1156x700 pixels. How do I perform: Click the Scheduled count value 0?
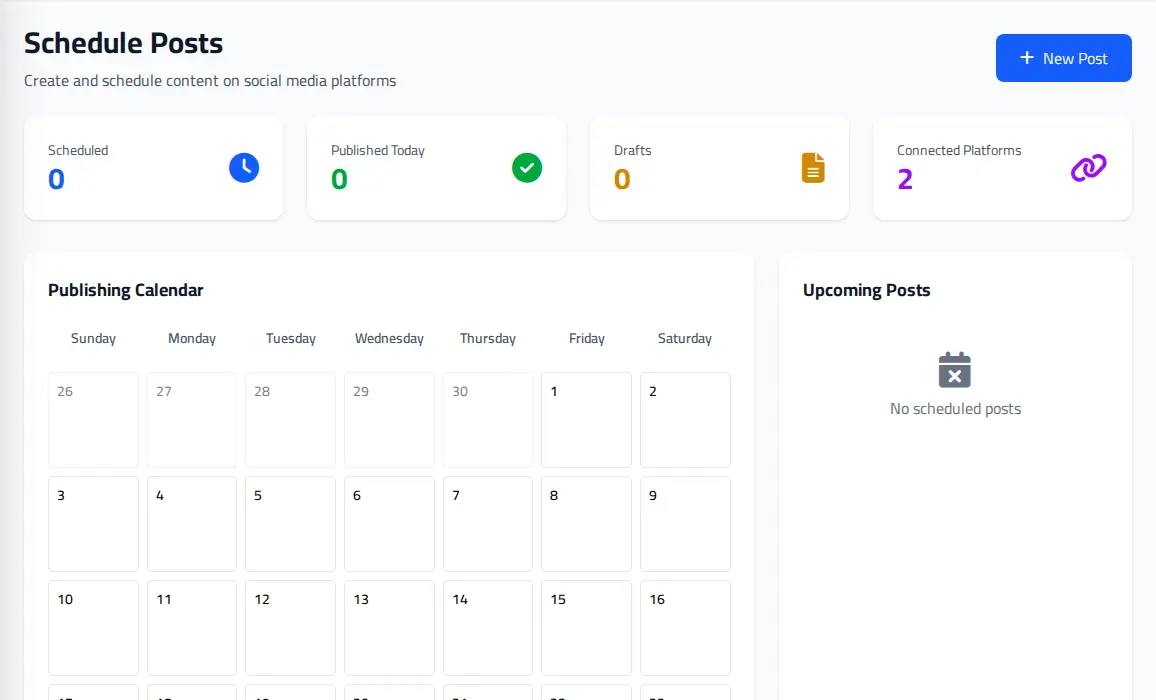coord(56,179)
